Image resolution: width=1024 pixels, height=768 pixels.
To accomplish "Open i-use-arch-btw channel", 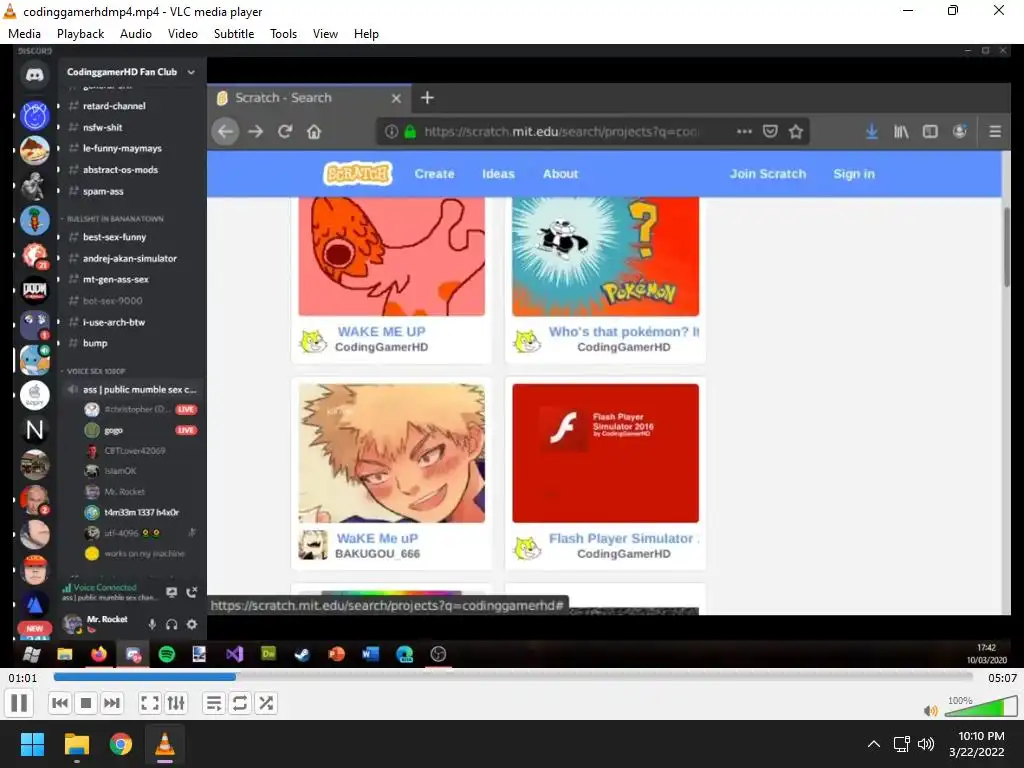I will pyautogui.click(x=114, y=322).
